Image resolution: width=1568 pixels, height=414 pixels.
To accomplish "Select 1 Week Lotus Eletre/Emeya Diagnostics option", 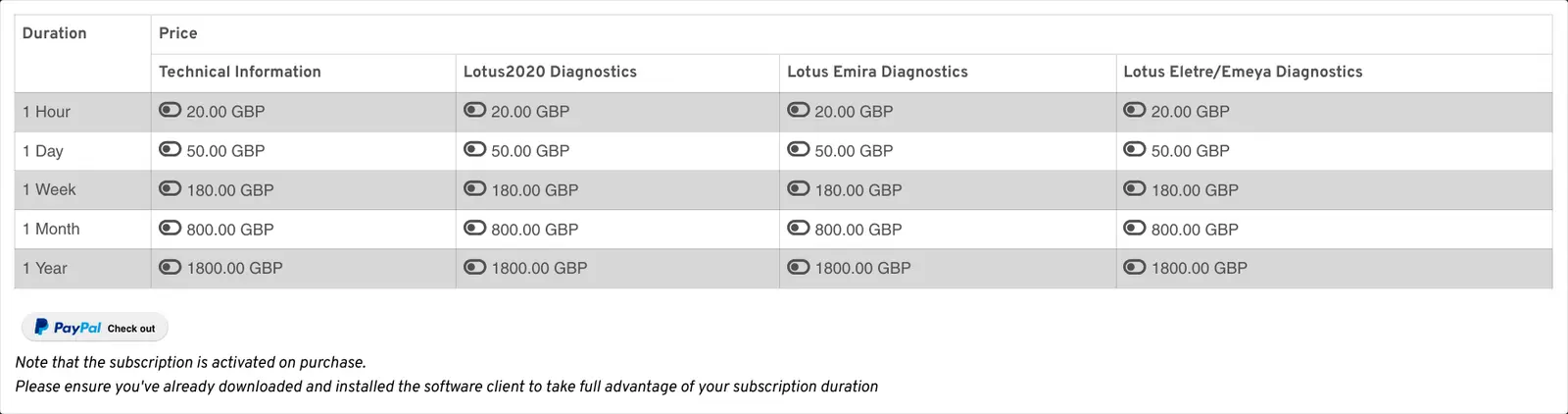I will tap(1134, 188).
